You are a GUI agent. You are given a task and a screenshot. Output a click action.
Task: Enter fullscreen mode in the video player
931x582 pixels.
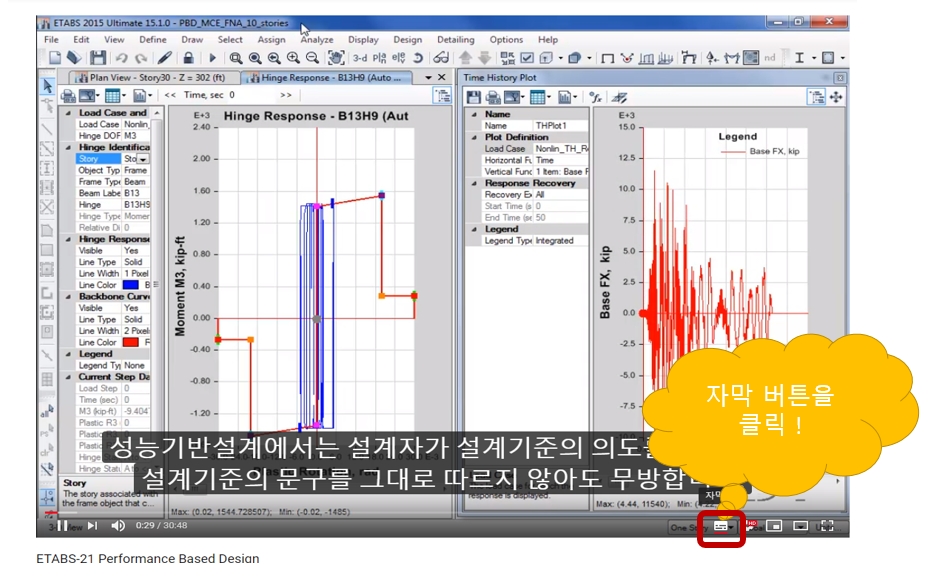click(x=827, y=526)
